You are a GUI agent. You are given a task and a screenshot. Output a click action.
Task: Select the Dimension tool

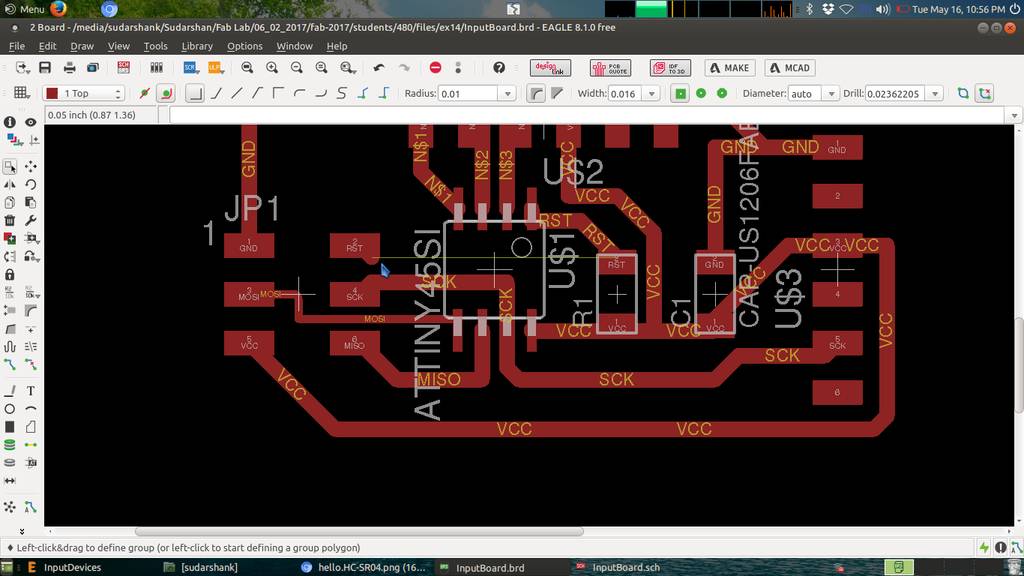point(10,481)
